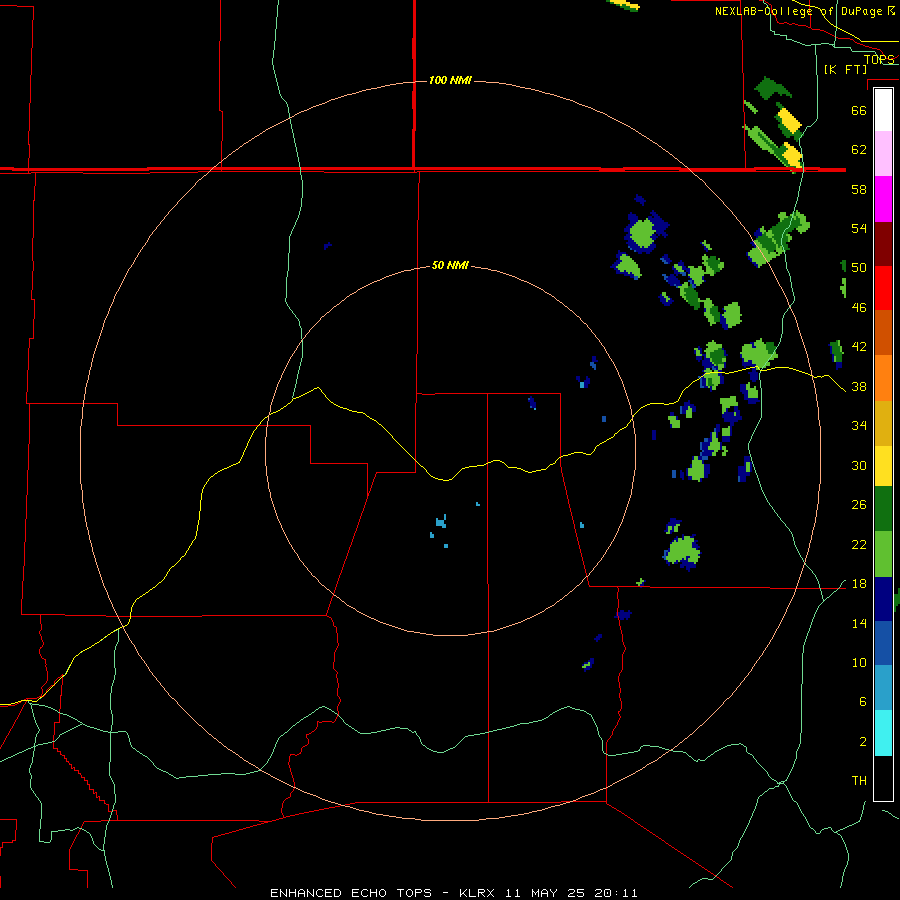Click the gold swatch on the color scale
The width and height of the screenshot is (900, 900).
click(883, 423)
